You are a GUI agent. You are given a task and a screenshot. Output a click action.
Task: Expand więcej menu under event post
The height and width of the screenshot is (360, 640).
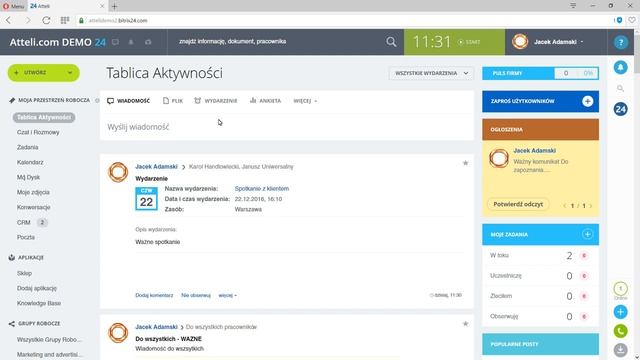[x=227, y=295]
